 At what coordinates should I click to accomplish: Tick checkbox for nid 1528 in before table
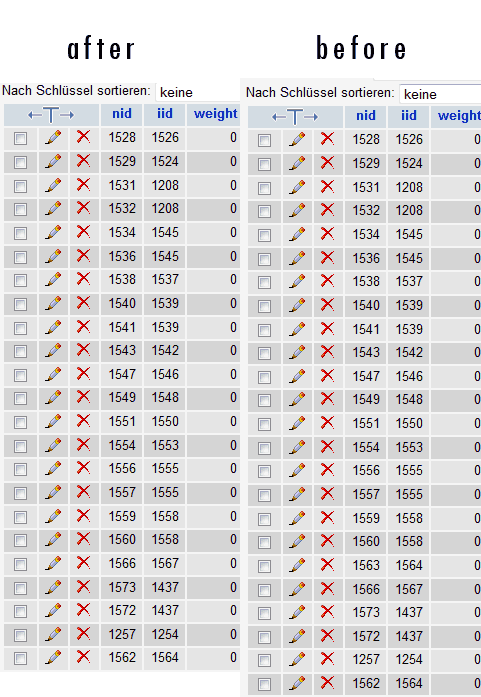pos(264,140)
